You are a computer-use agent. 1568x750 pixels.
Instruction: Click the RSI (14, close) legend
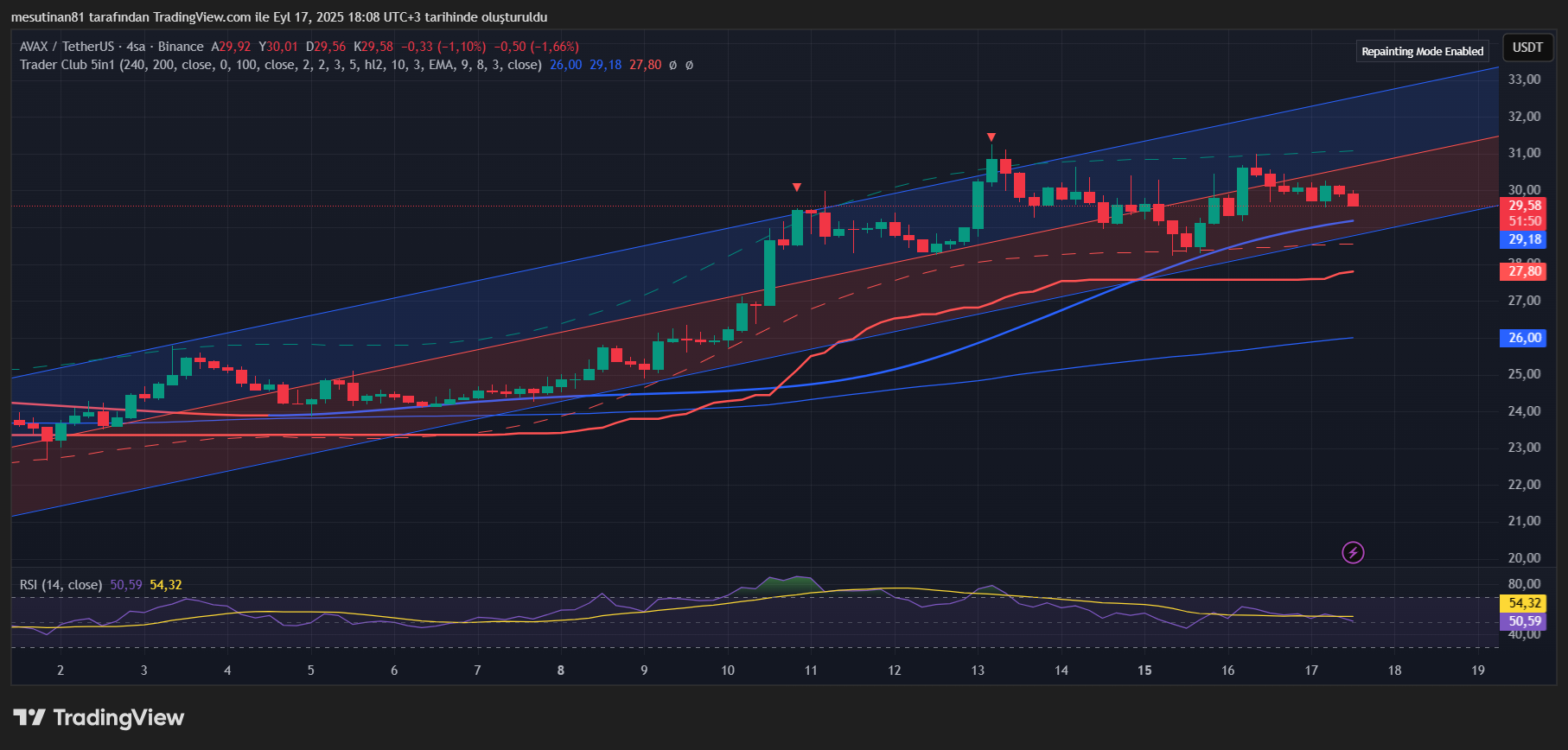(61, 585)
